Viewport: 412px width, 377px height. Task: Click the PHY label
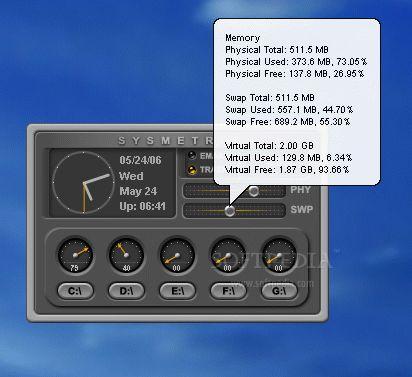[301, 190]
